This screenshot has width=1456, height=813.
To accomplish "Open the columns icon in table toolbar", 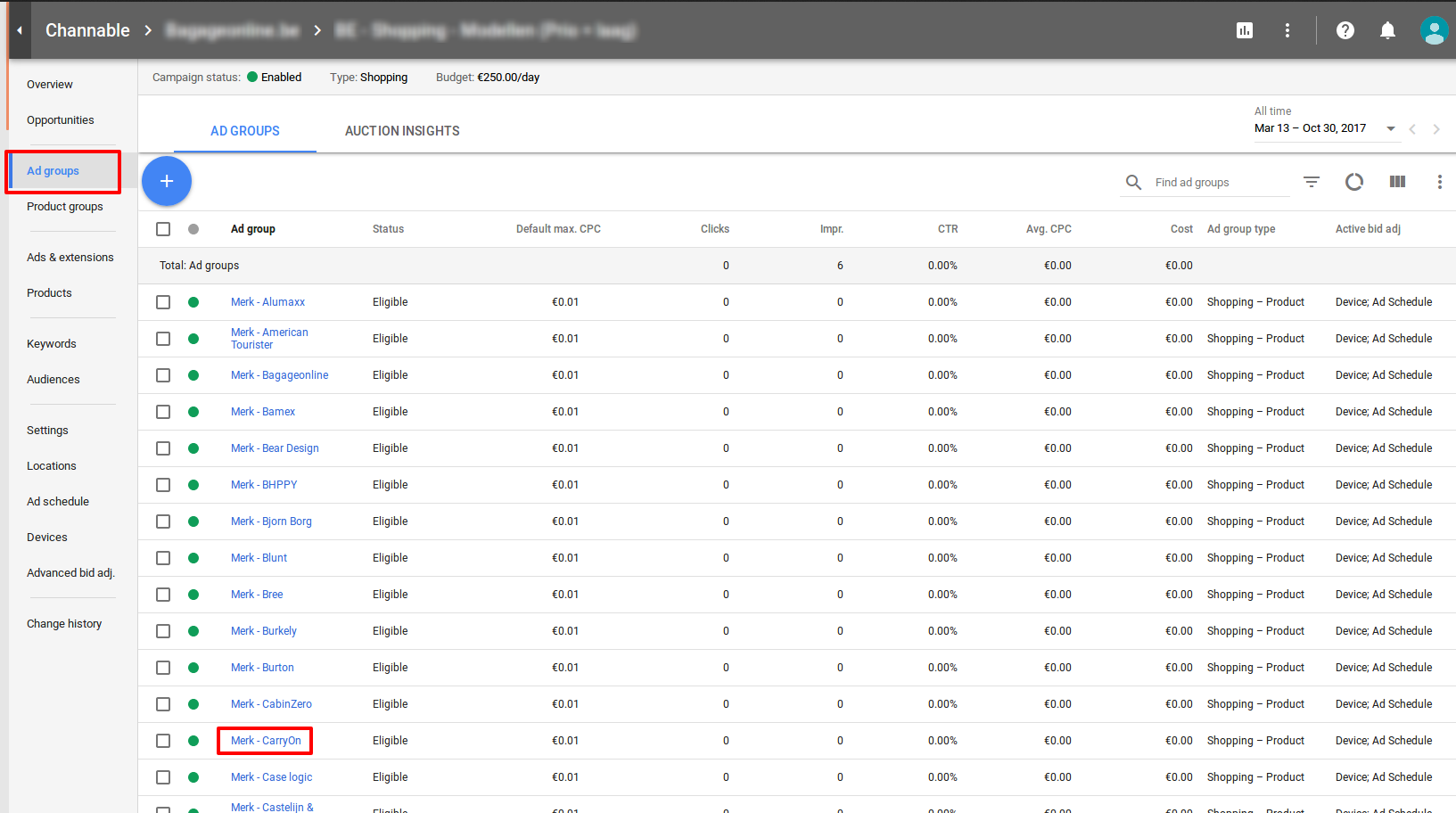I will click(x=1397, y=182).
